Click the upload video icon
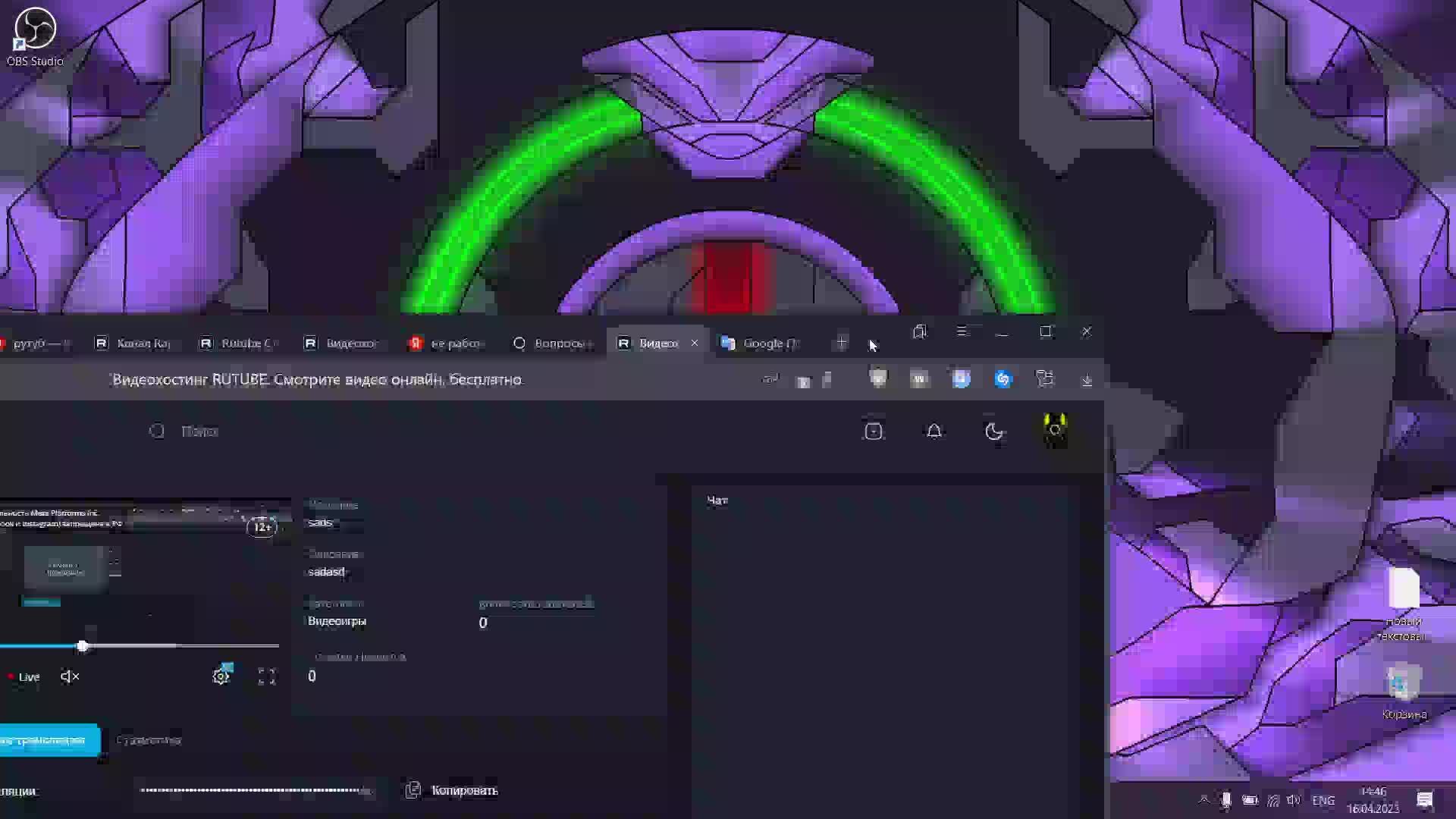The height and width of the screenshot is (819, 1456). [x=874, y=431]
